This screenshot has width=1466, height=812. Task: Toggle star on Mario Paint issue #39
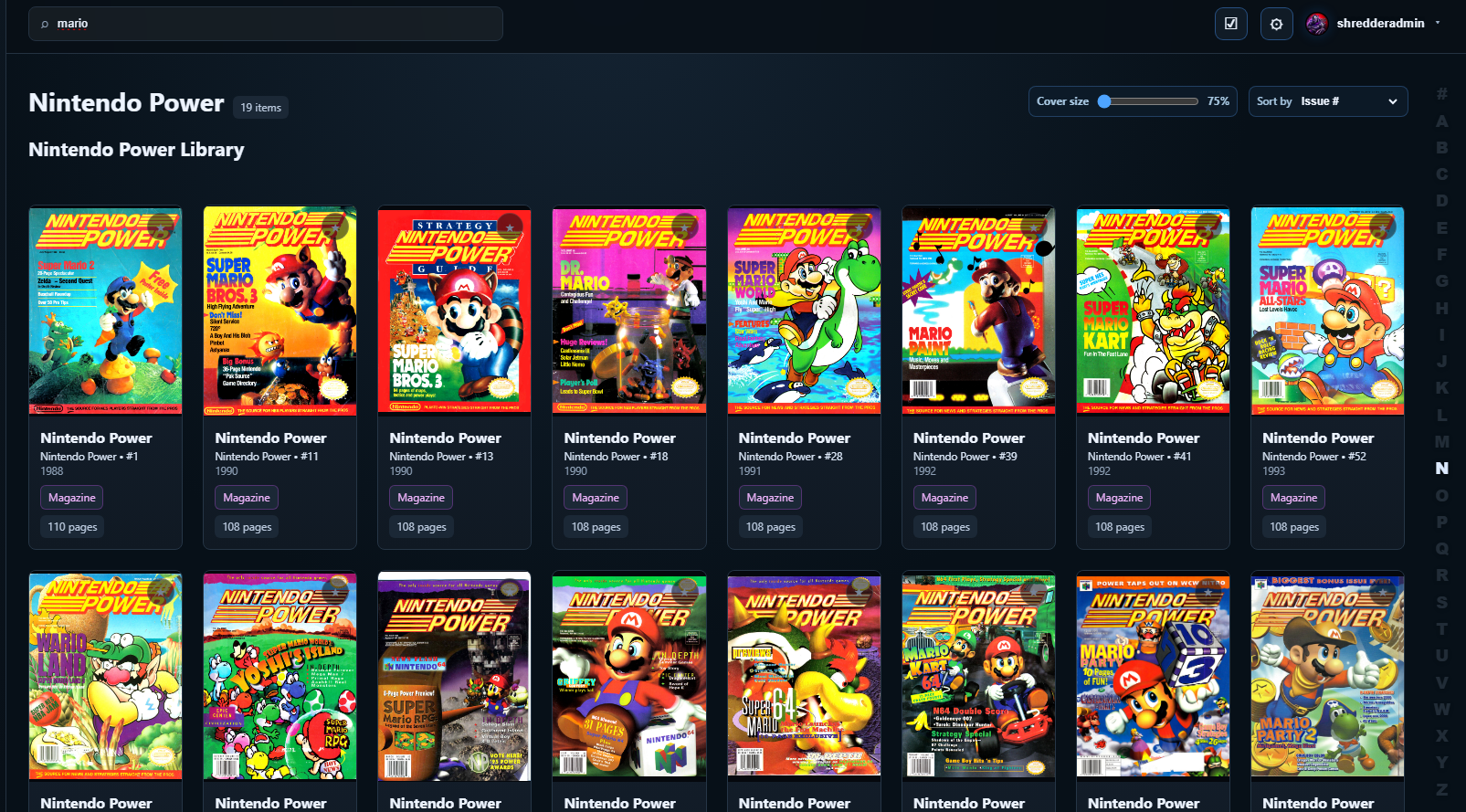(x=1033, y=227)
